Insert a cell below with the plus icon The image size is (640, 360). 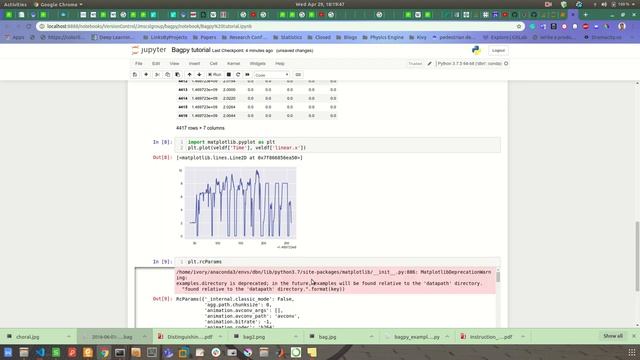click(x=146, y=75)
